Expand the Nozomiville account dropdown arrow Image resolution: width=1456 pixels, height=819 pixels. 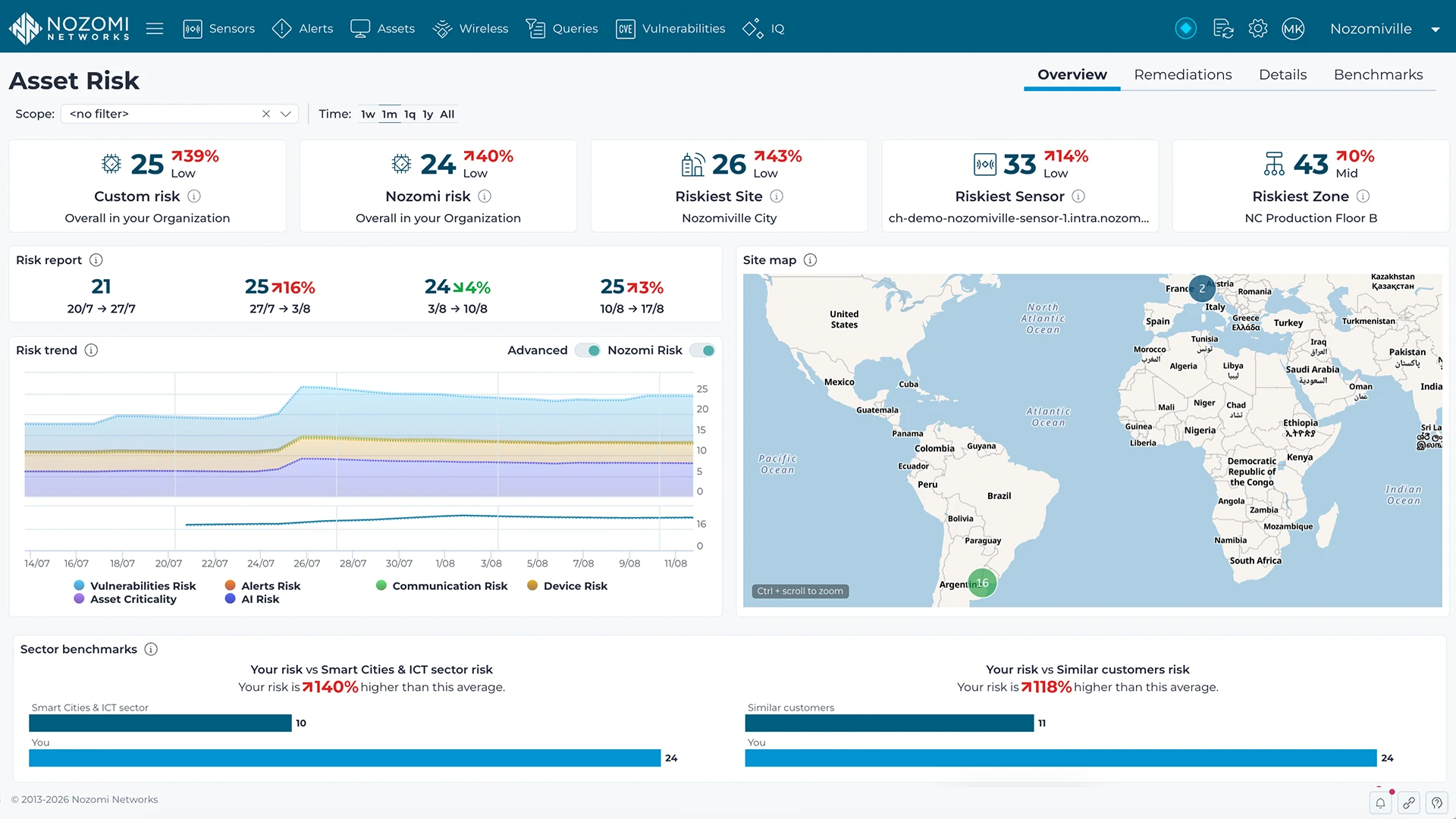point(1436,30)
